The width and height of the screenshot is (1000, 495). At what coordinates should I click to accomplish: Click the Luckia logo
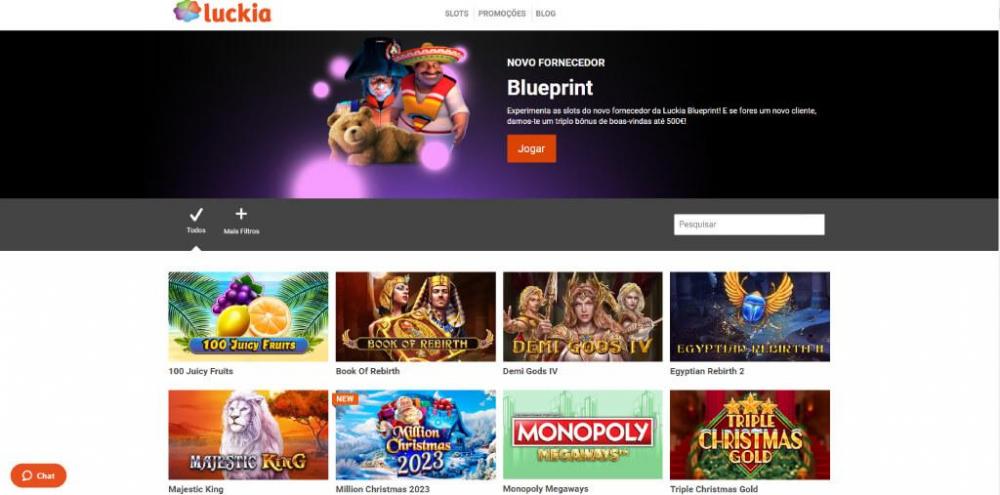222,12
